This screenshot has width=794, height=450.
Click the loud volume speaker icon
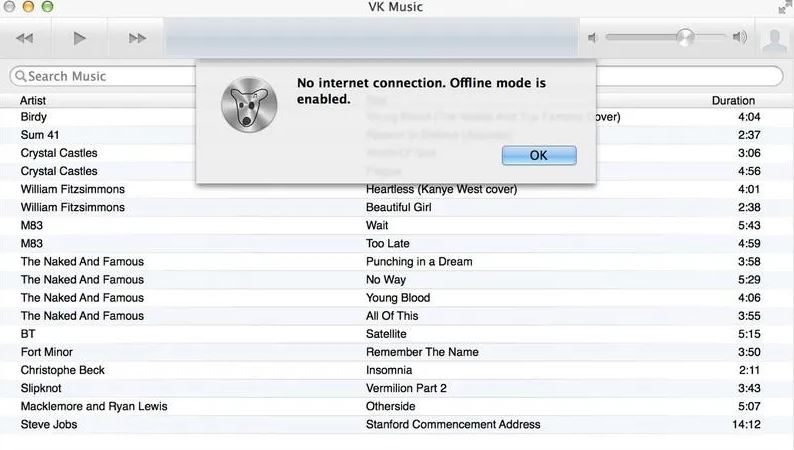point(740,37)
